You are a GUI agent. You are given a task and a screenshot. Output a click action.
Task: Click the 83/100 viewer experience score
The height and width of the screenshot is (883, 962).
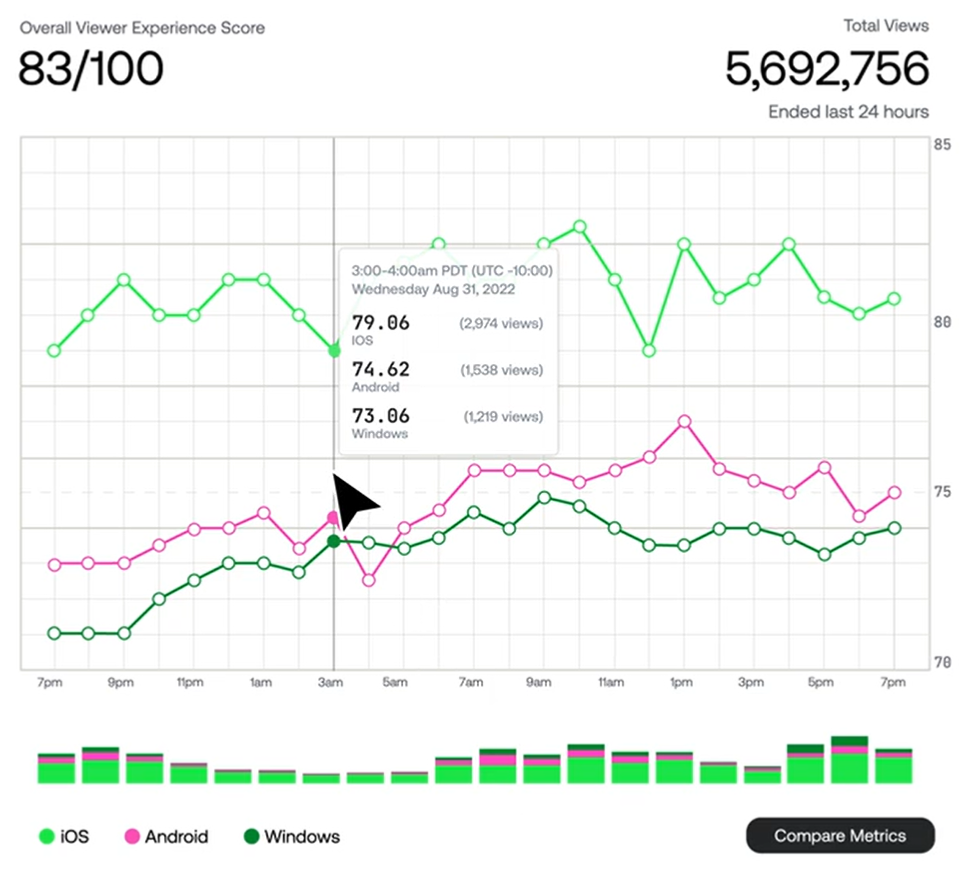tap(91, 69)
